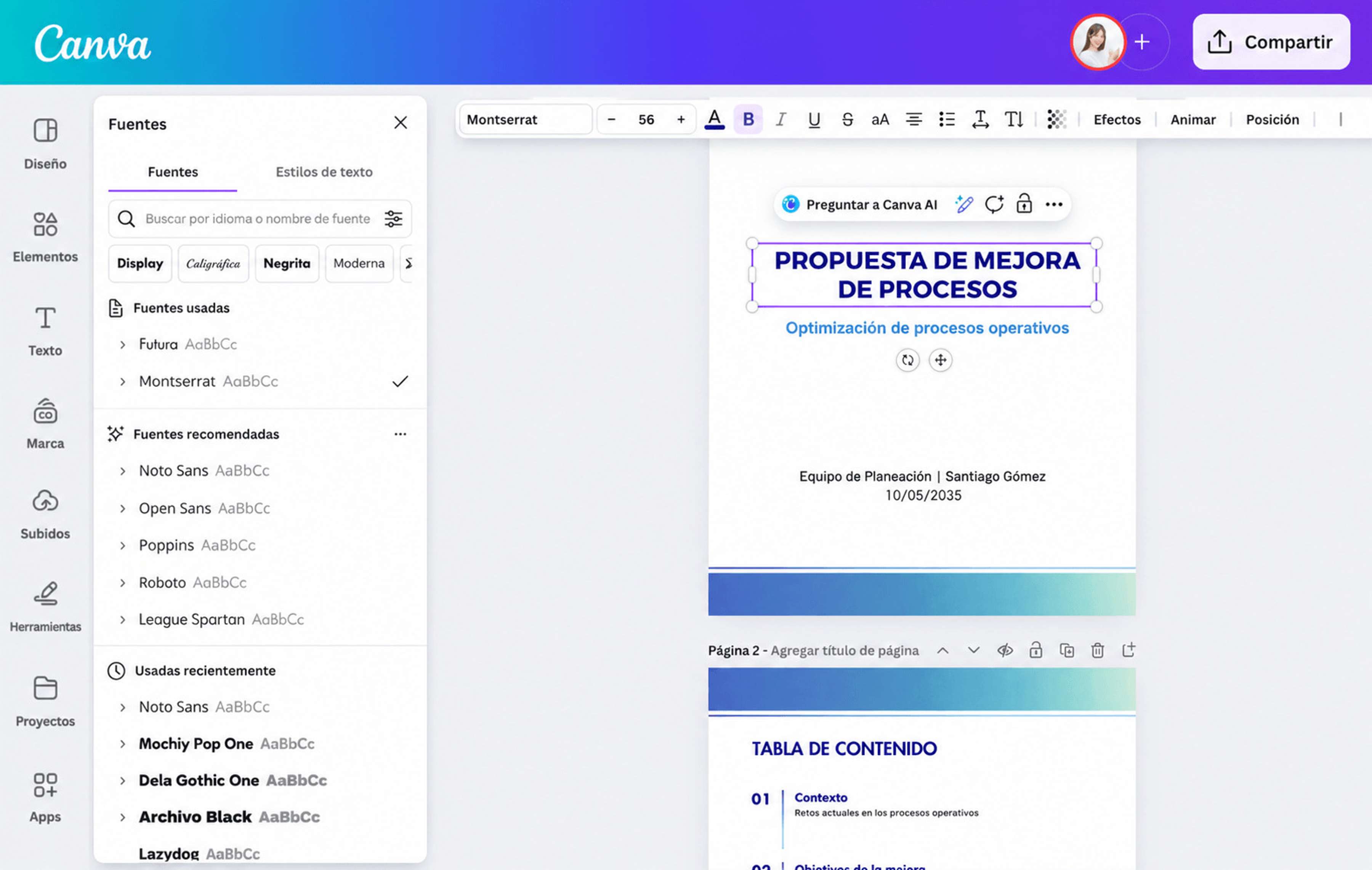Toggle underline formatting
1372x870 pixels.
pyautogui.click(x=814, y=120)
